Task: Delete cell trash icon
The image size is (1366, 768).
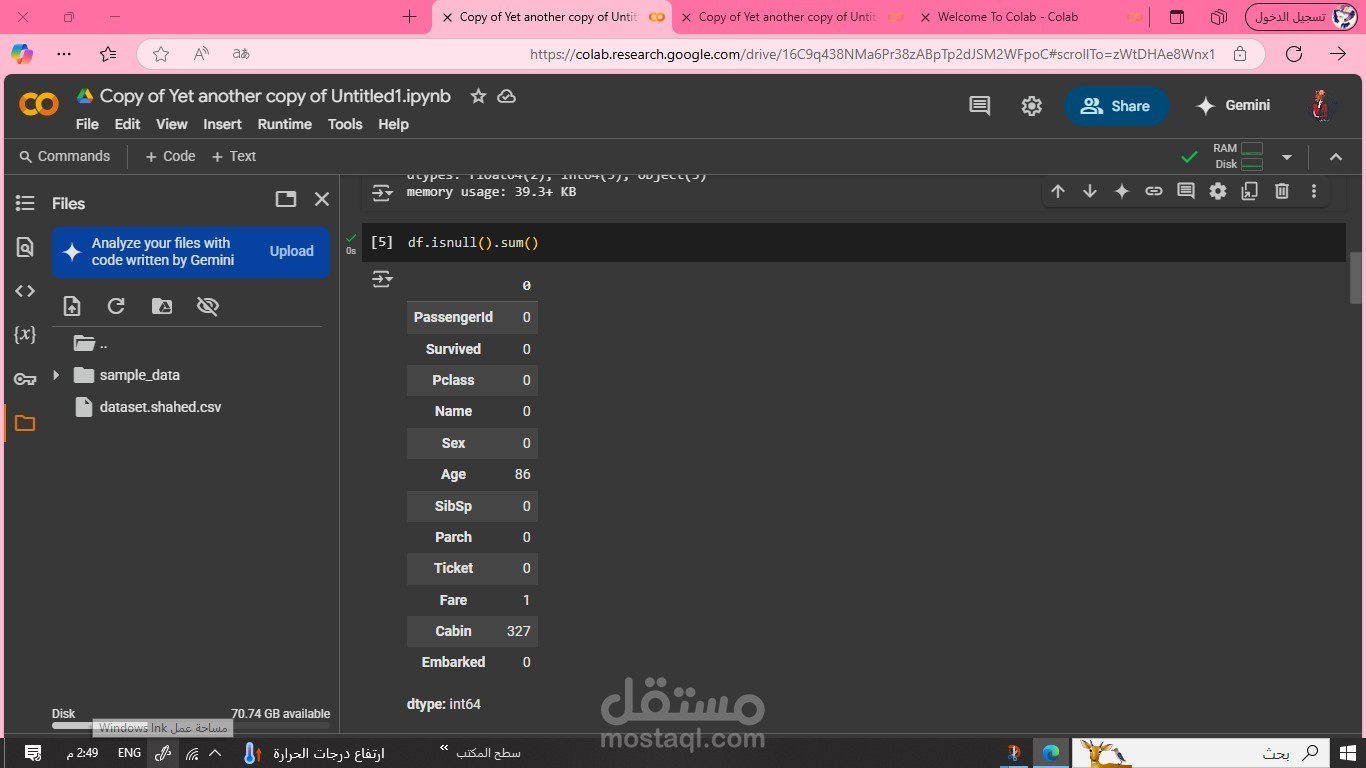Action: click(x=1282, y=191)
